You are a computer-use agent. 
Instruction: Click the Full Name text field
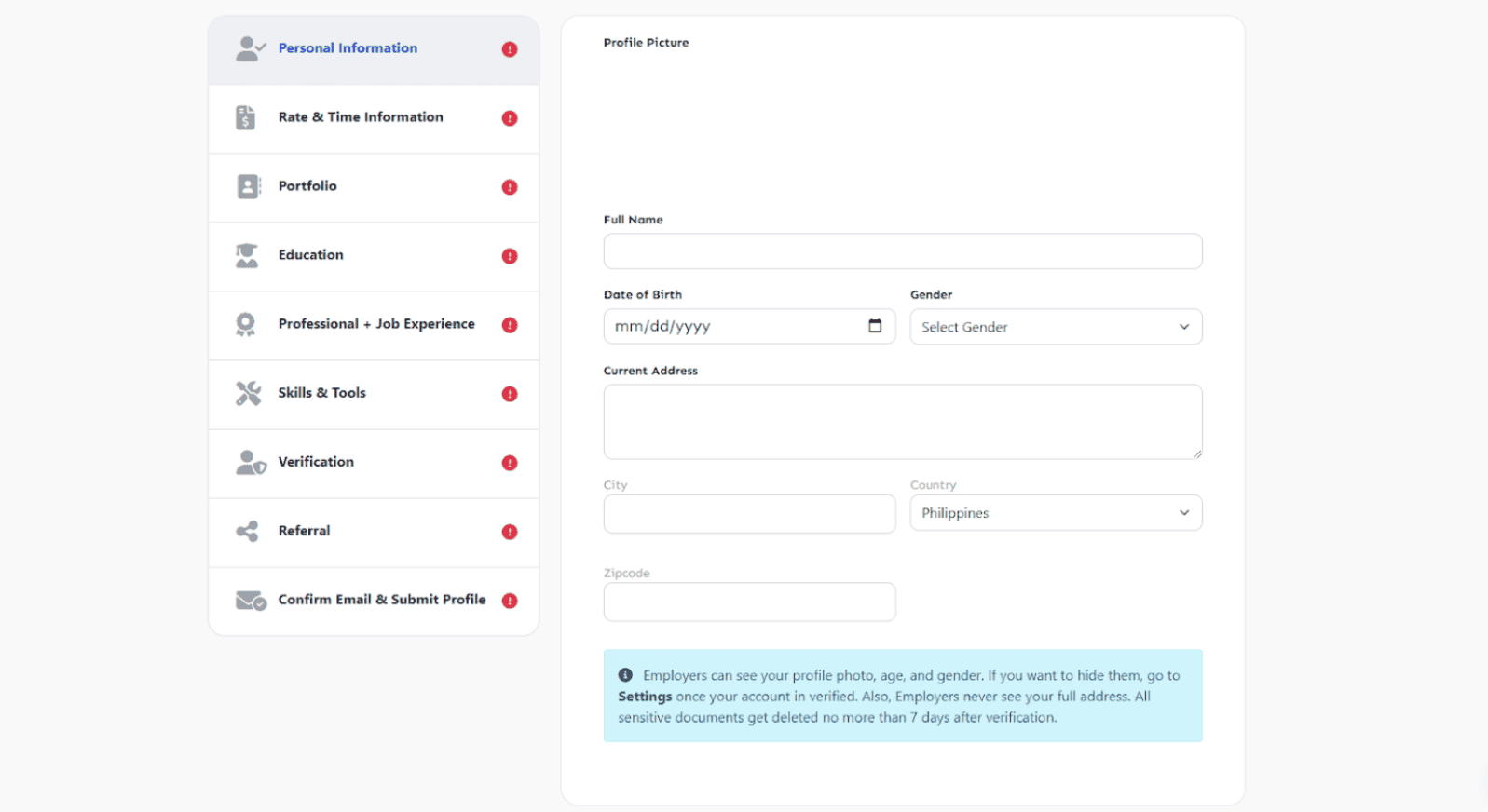pyautogui.click(x=902, y=251)
